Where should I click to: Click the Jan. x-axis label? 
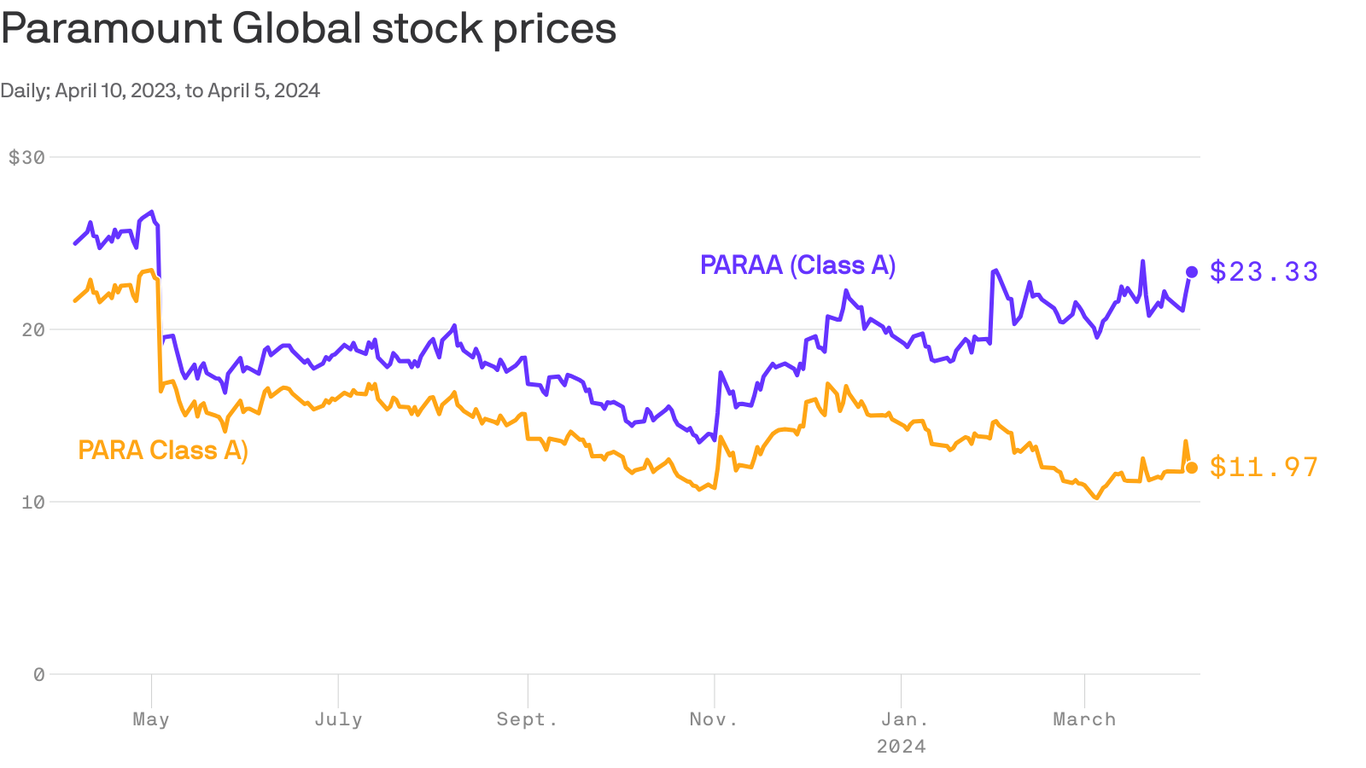(x=901, y=720)
